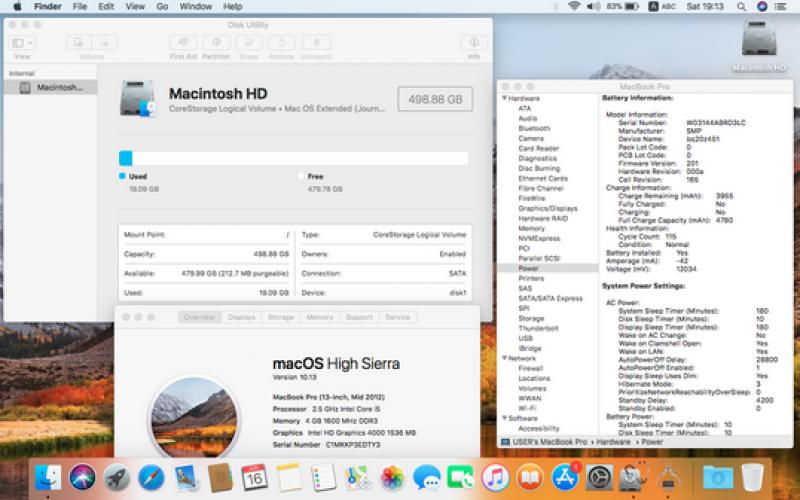This screenshot has height=500, width=800.
Task: Open Finder from the Dock
Action: (48, 478)
